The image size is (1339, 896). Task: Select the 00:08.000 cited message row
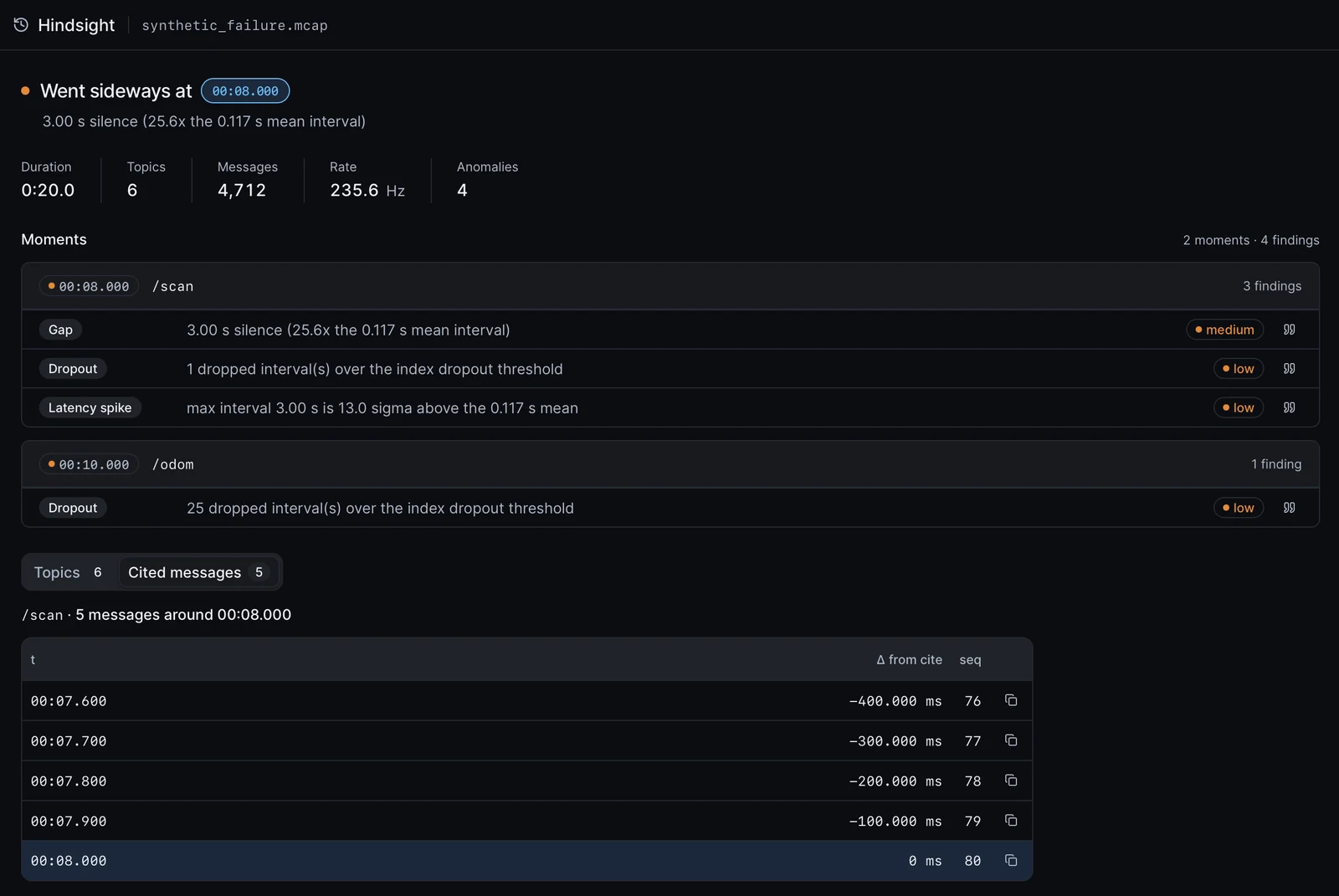click(x=527, y=861)
